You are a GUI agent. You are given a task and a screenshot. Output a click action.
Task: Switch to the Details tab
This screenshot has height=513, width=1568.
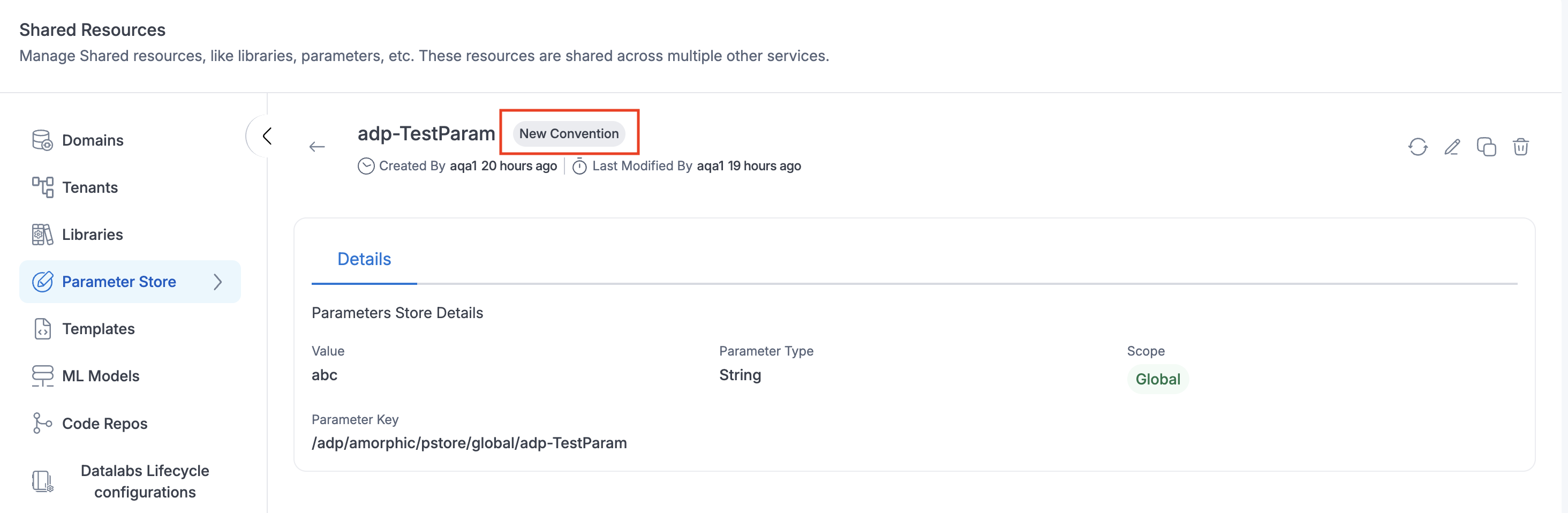(364, 259)
